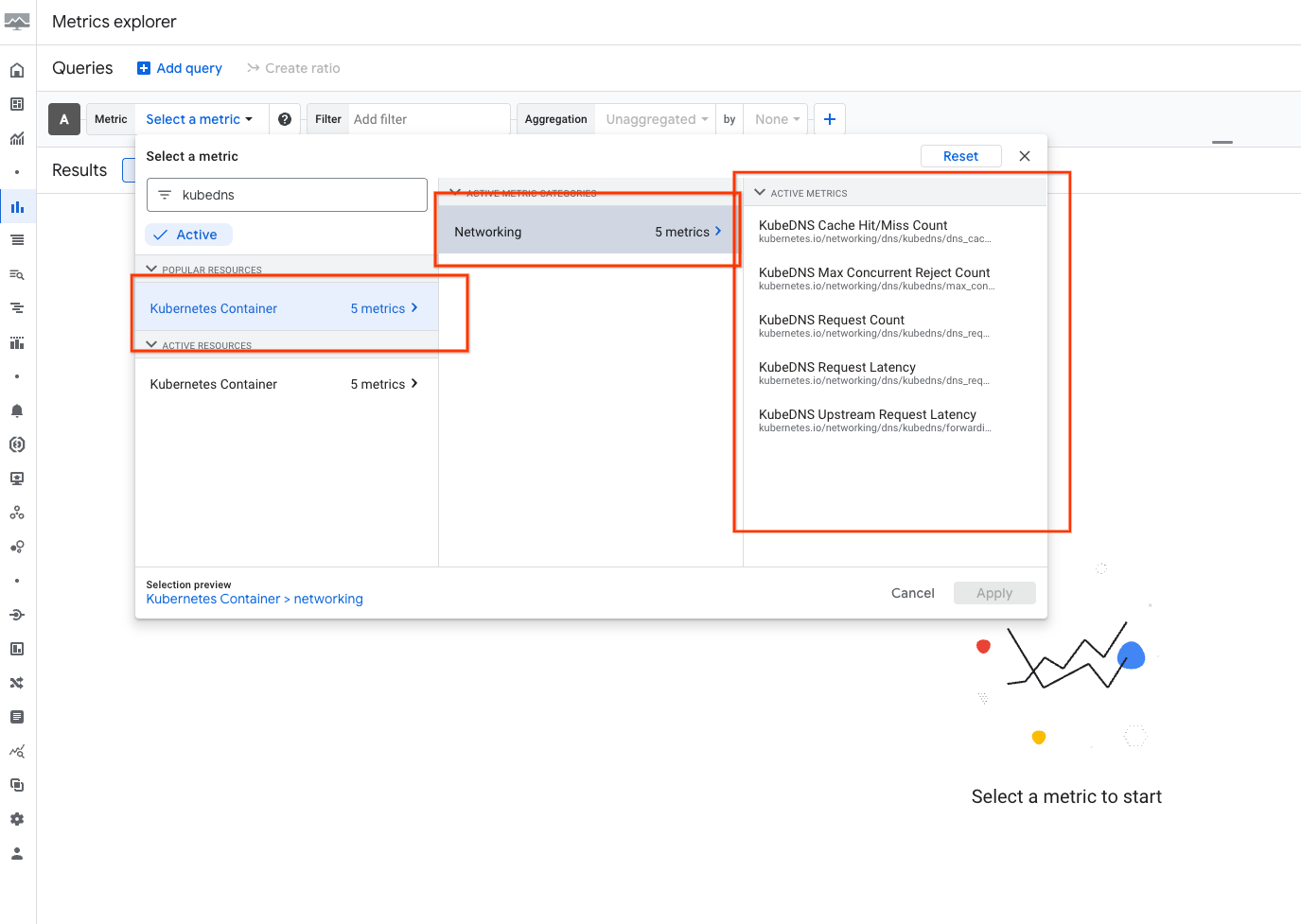Click the Kubernetes Container > networking preview link
Screen dimensions: 1301x924
coord(255,599)
